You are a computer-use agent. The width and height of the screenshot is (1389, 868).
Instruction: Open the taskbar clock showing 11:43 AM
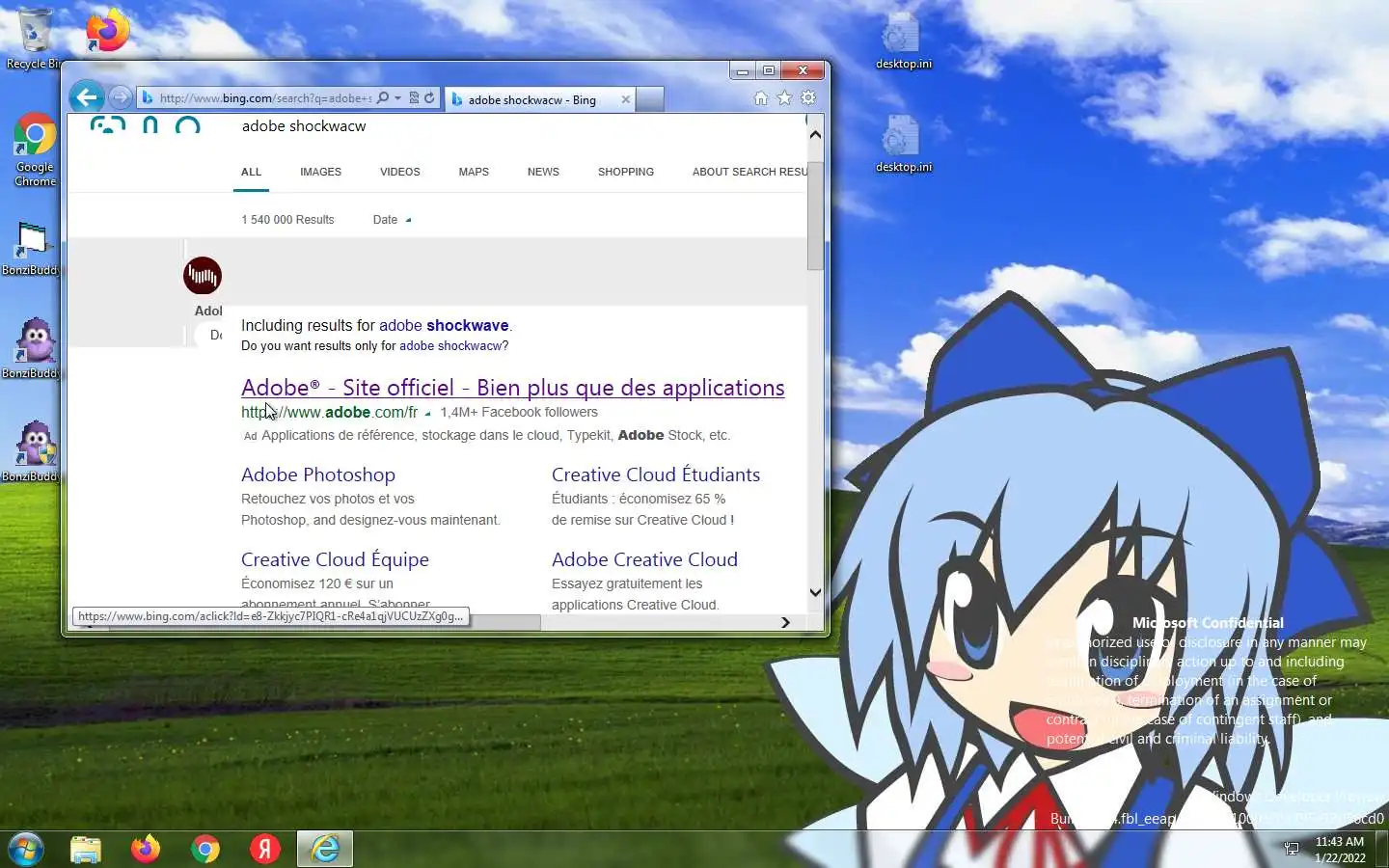1340,849
